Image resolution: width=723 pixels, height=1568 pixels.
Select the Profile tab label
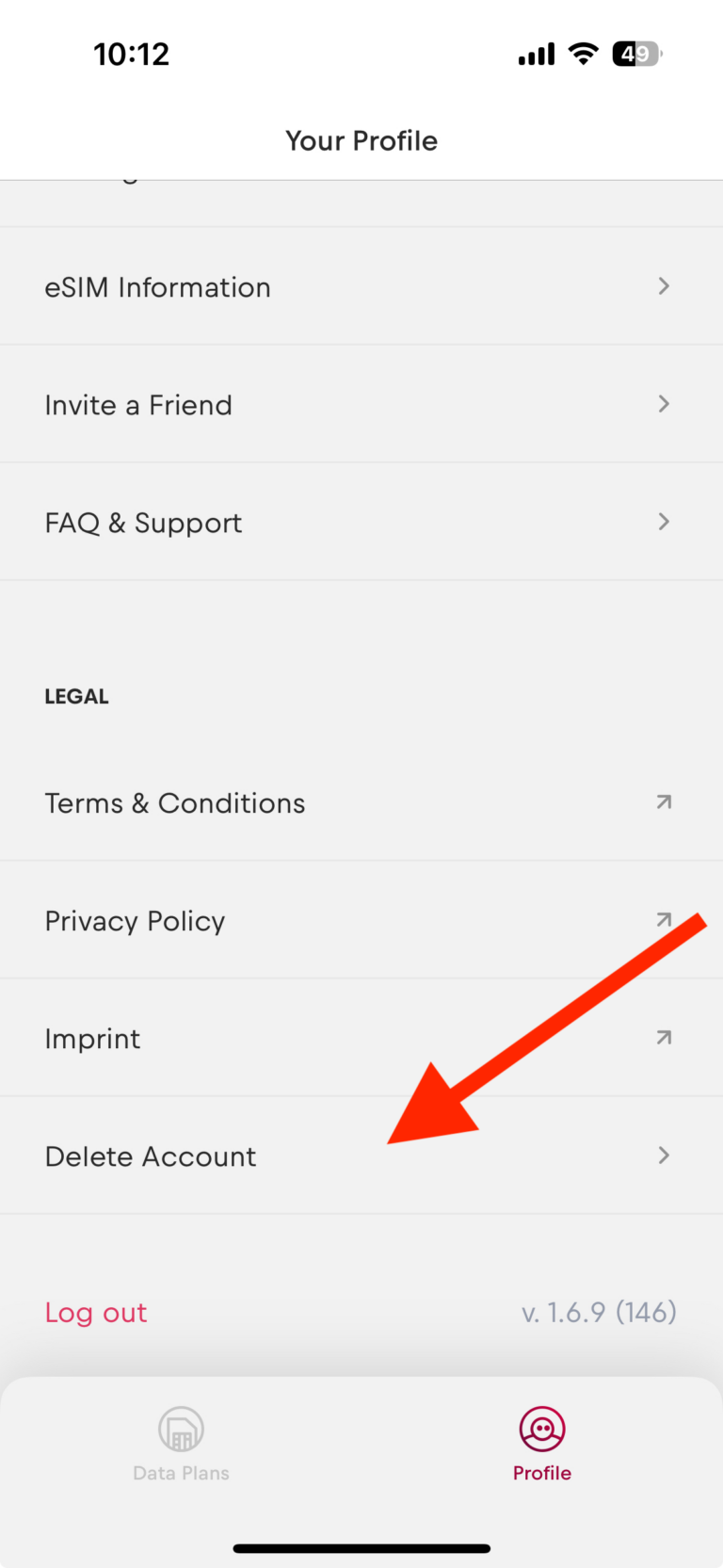[x=542, y=1473]
